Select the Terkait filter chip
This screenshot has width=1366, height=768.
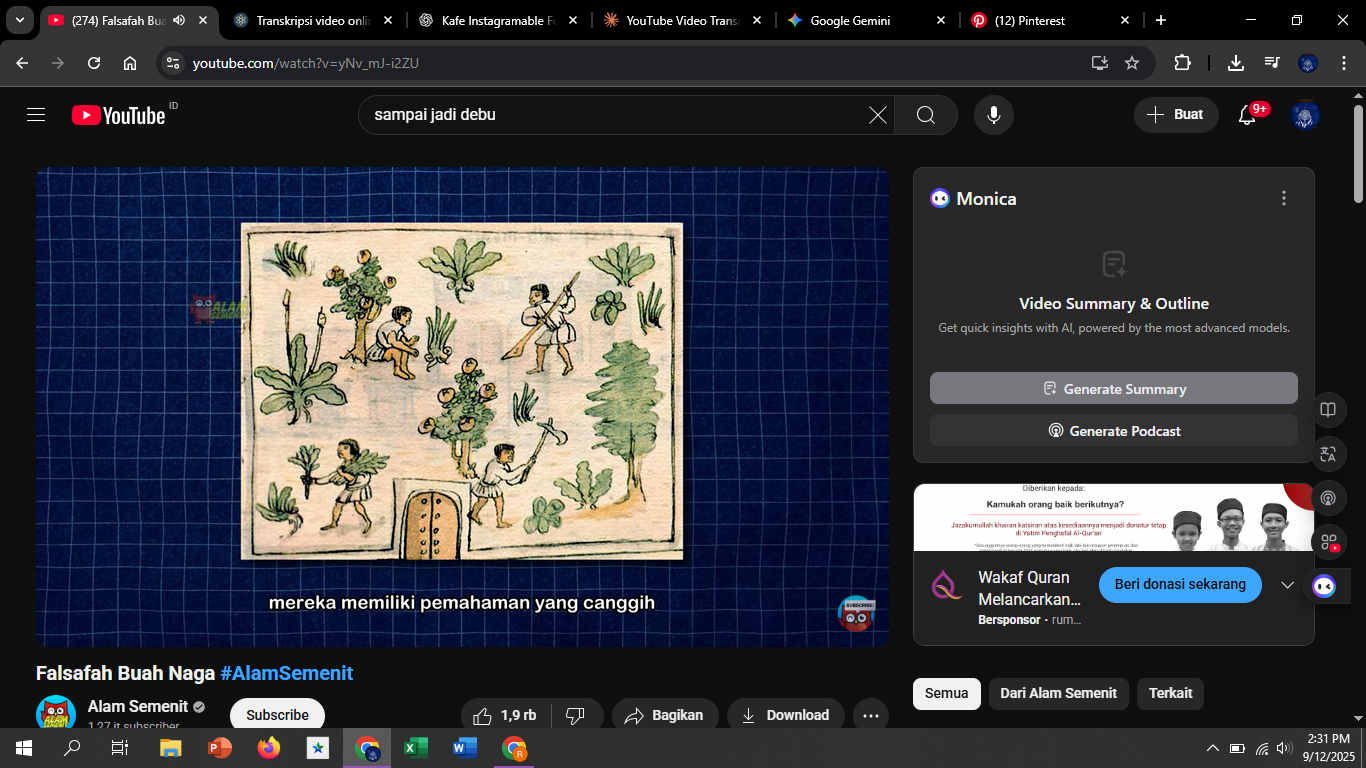click(1171, 693)
